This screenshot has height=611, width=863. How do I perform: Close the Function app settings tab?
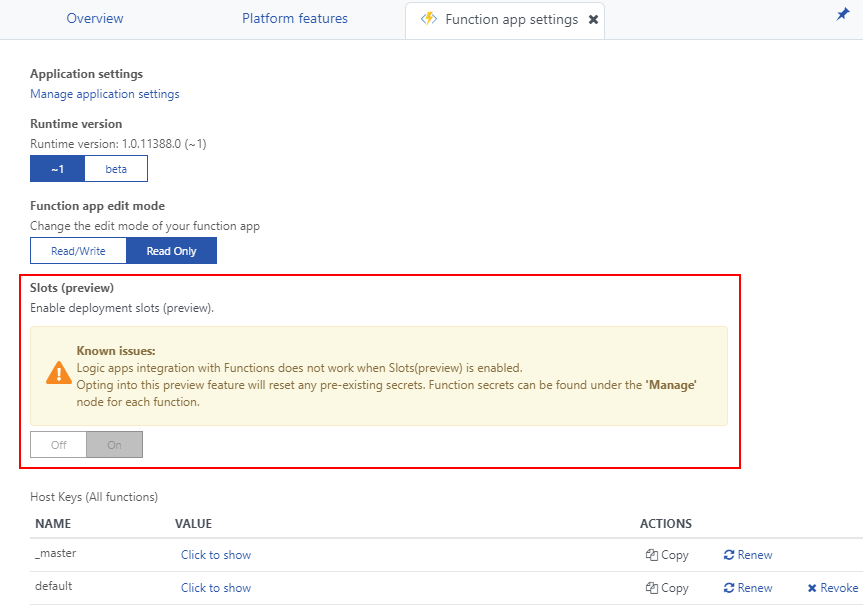[x=593, y=20]
